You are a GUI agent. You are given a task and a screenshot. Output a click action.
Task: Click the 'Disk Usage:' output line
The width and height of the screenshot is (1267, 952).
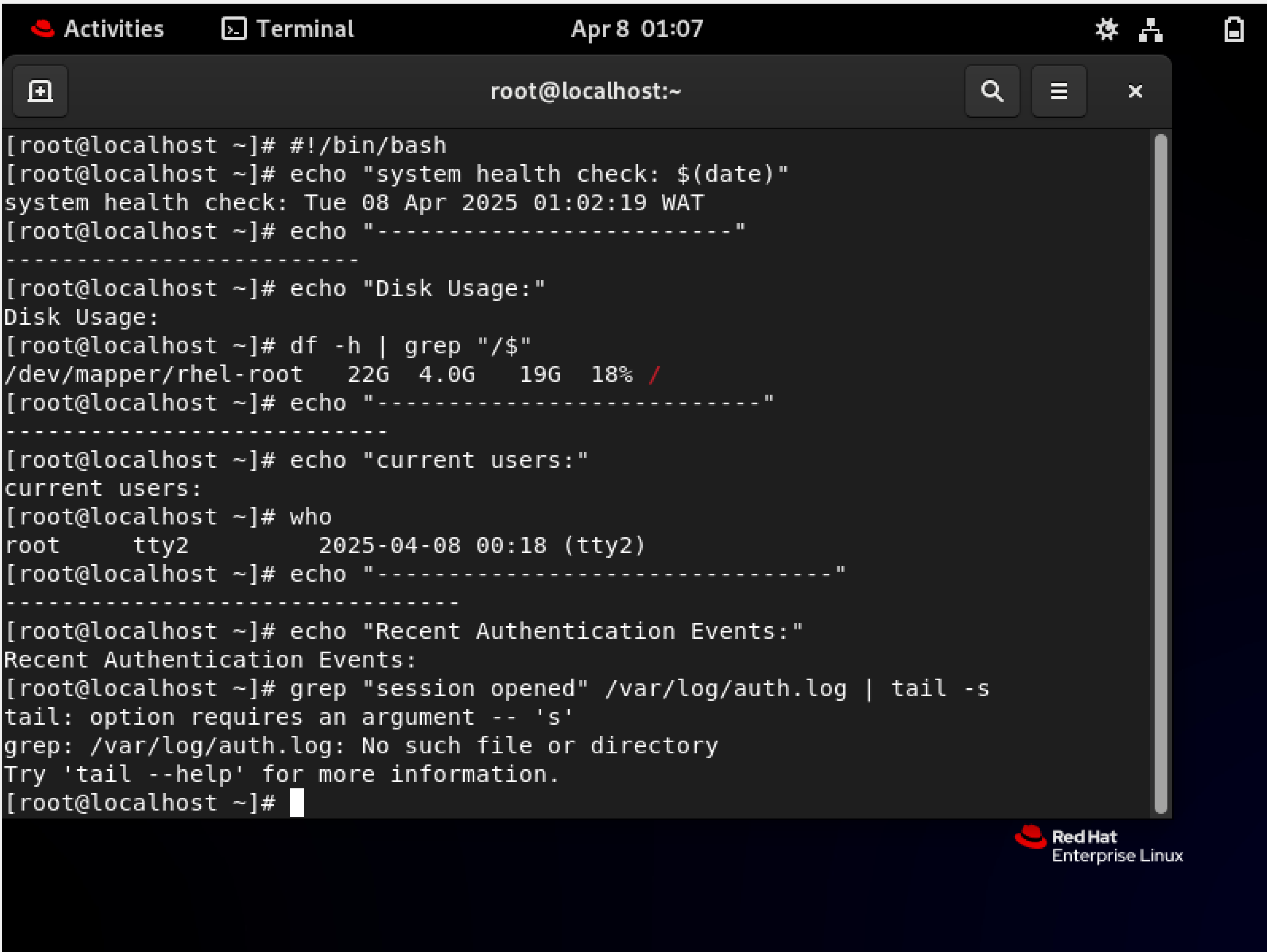[81, 317]
